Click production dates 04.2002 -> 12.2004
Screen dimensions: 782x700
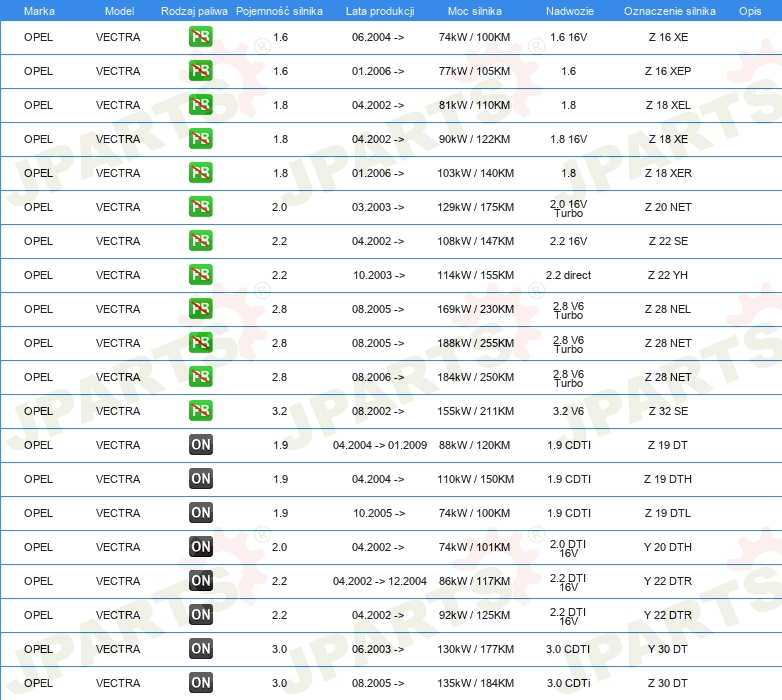pyautogui.click(x=380, y=581)
